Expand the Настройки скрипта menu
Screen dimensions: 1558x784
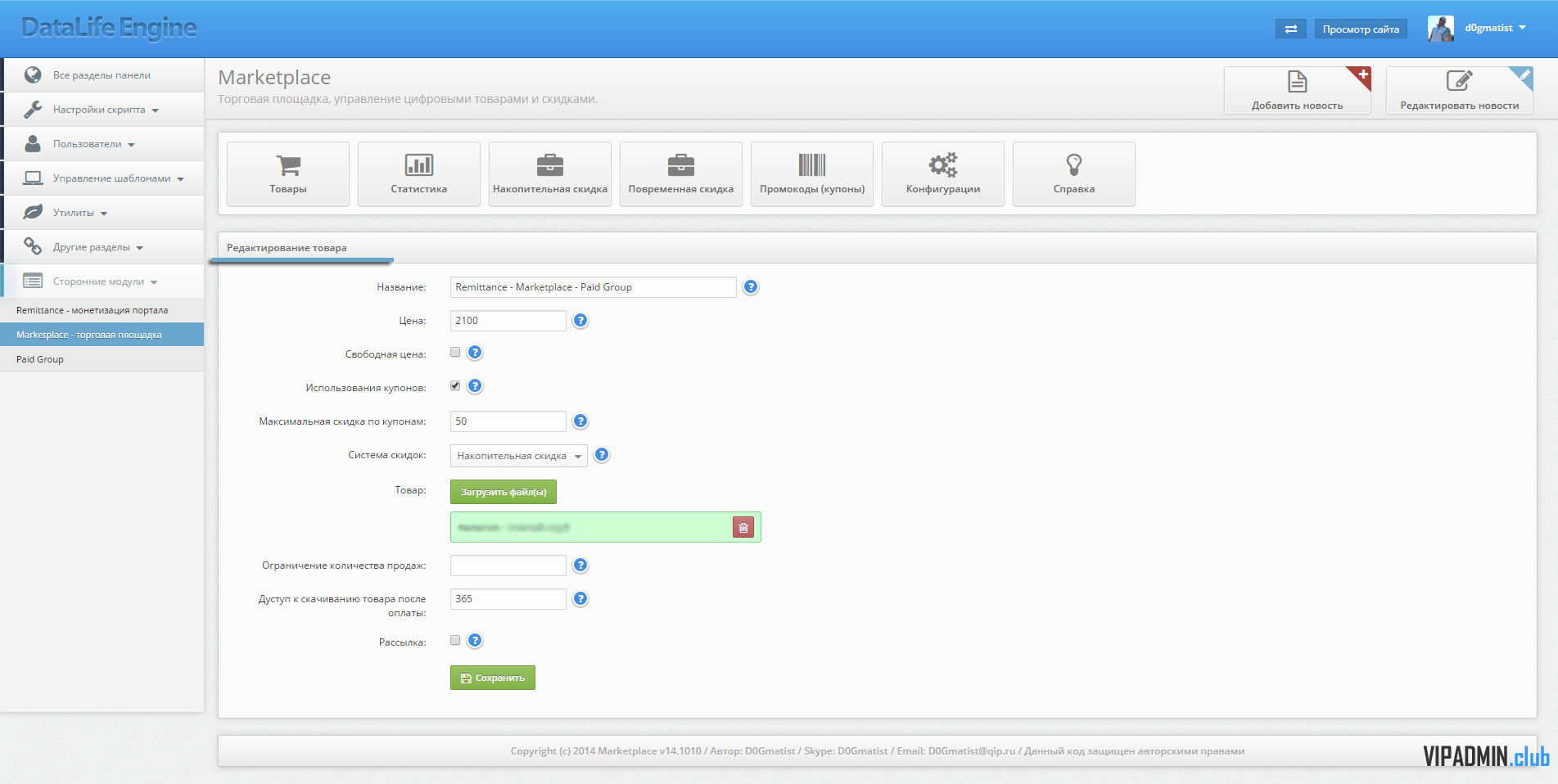pos(103,110)
